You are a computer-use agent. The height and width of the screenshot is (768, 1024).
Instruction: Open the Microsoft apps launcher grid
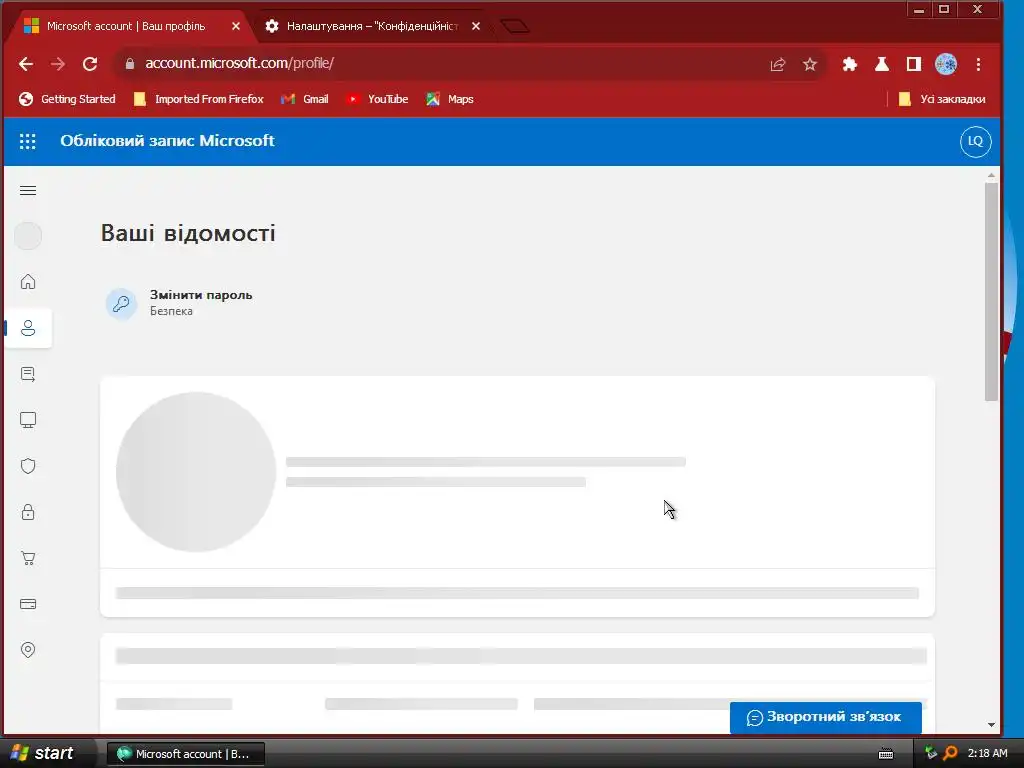point(27,141)
